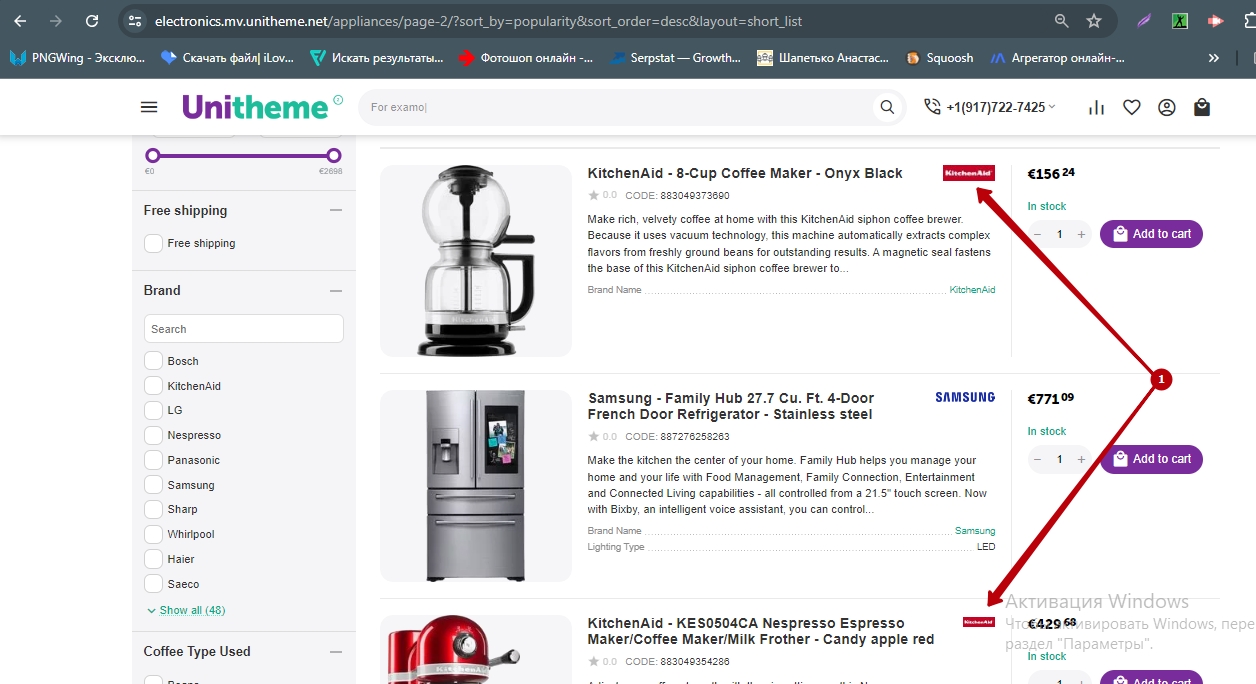The height and width of the screenshot is (684, 1256).
Task: Open KitchenAid KES0504CA Nespresso Espresso Maker title
Action: 761,631
